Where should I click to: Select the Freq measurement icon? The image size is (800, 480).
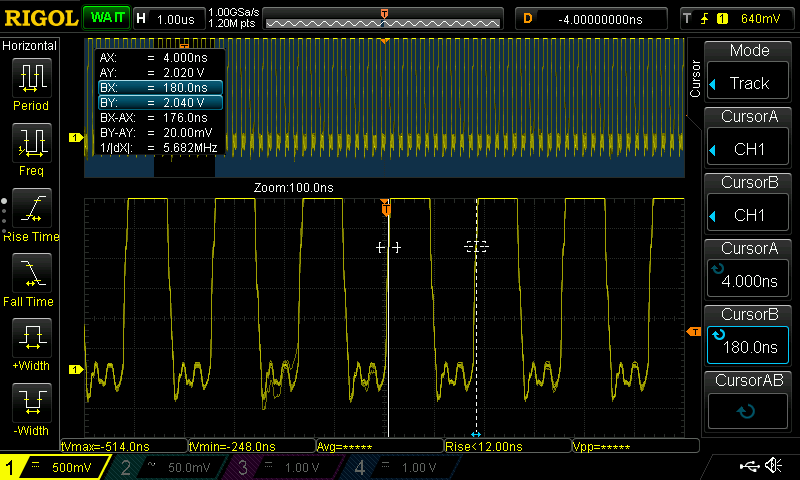coord(31,148)
